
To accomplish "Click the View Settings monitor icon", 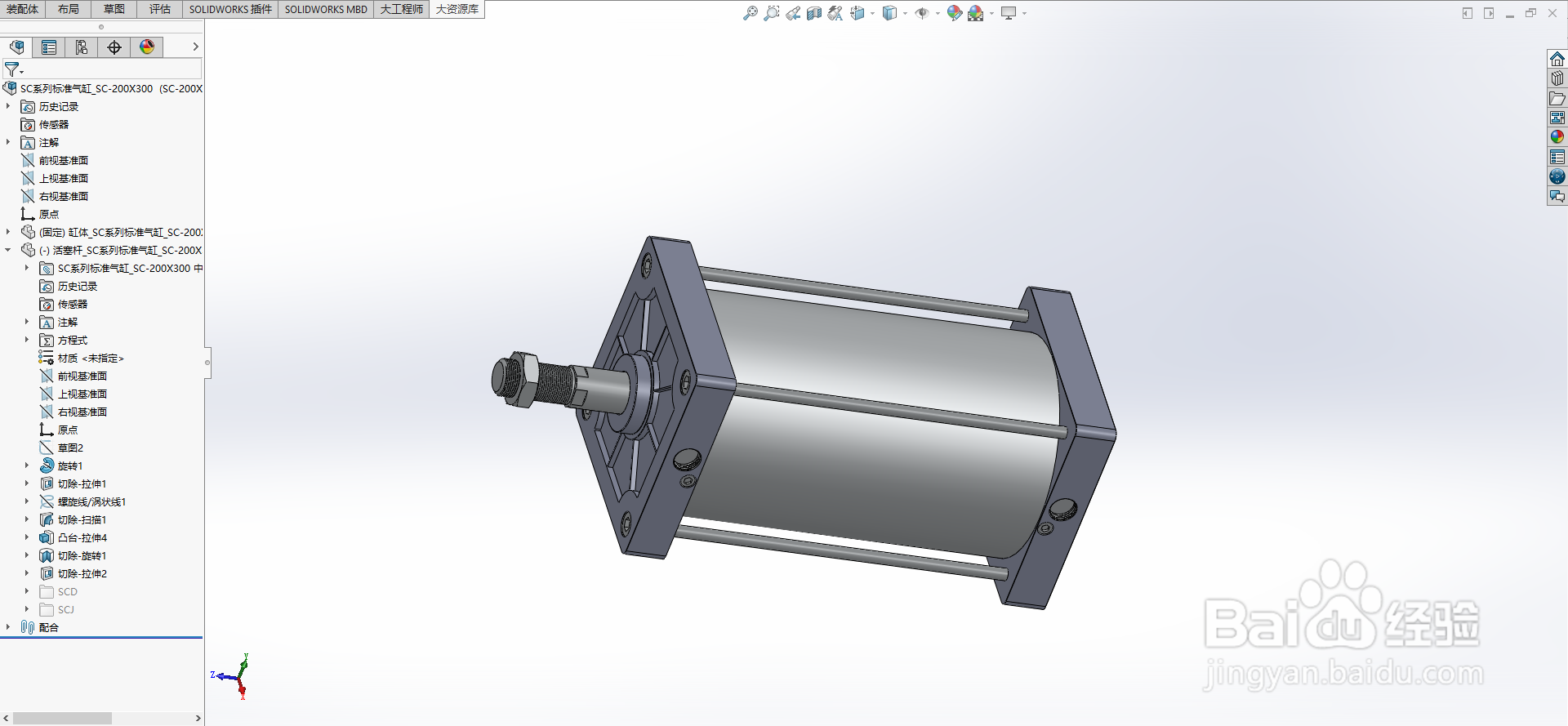I will click(1009, 13).
